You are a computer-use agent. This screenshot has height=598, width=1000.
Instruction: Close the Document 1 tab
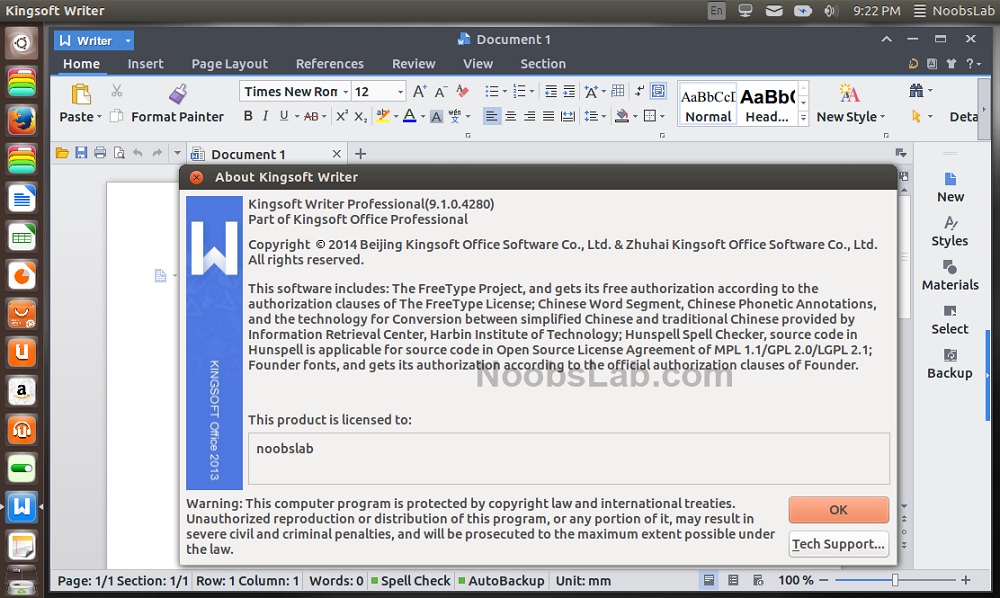point(337,154)
